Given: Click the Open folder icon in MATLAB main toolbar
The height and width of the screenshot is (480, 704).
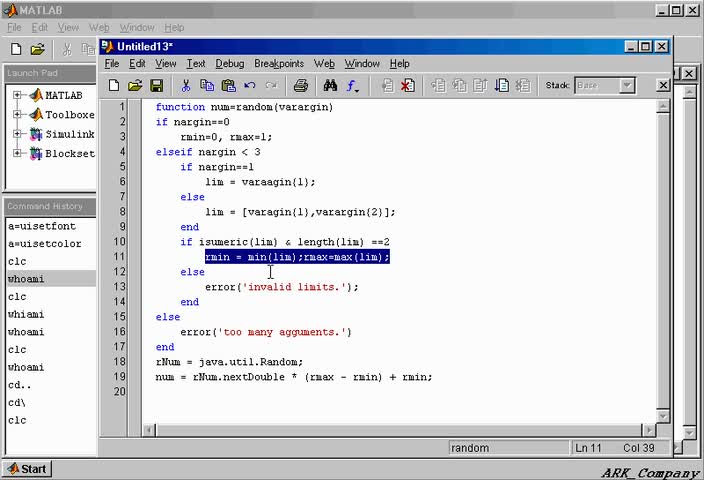Looking at the screenshot, I should tap(38, 49).
